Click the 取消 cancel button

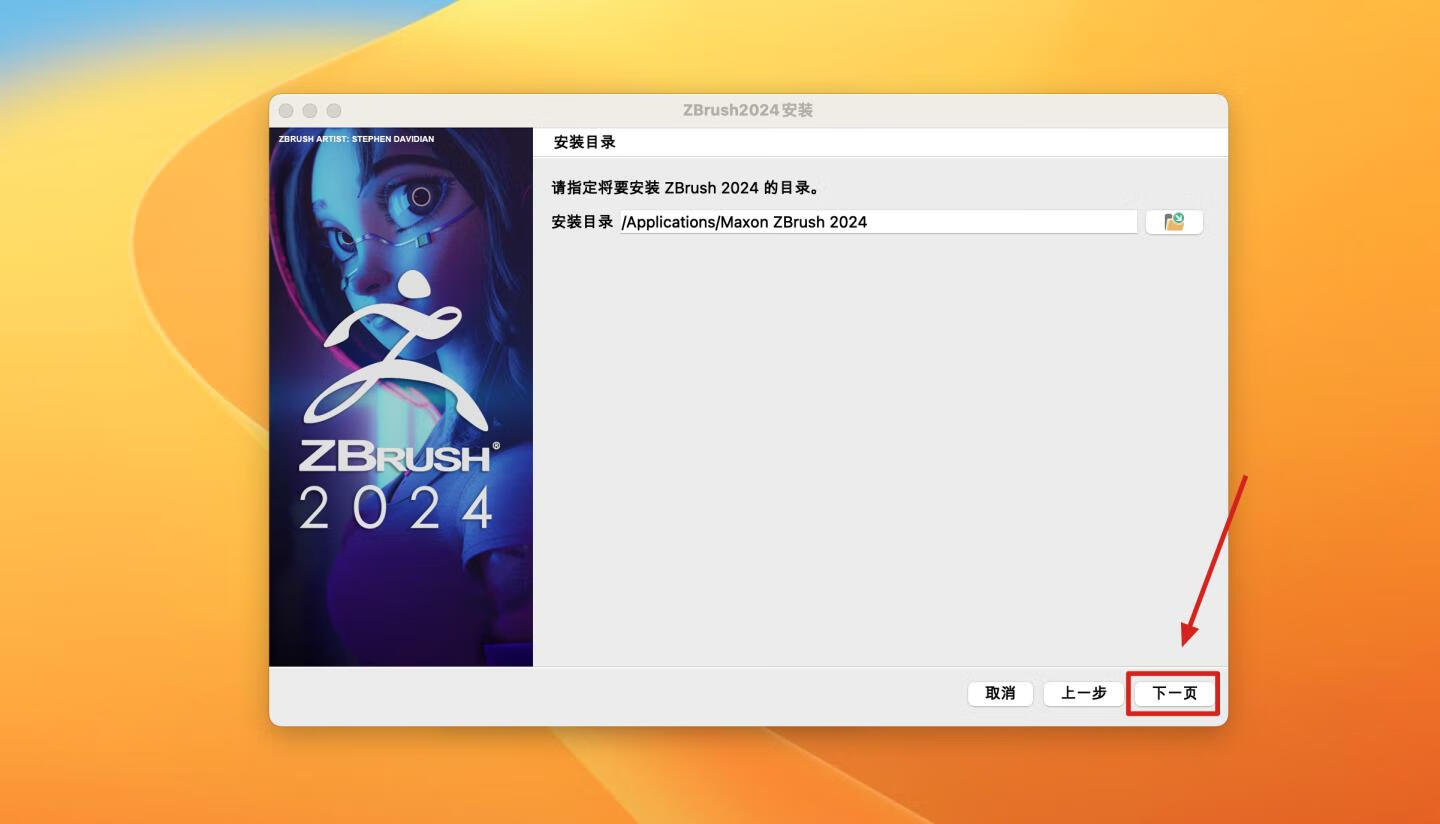(x=1000, y=693)
